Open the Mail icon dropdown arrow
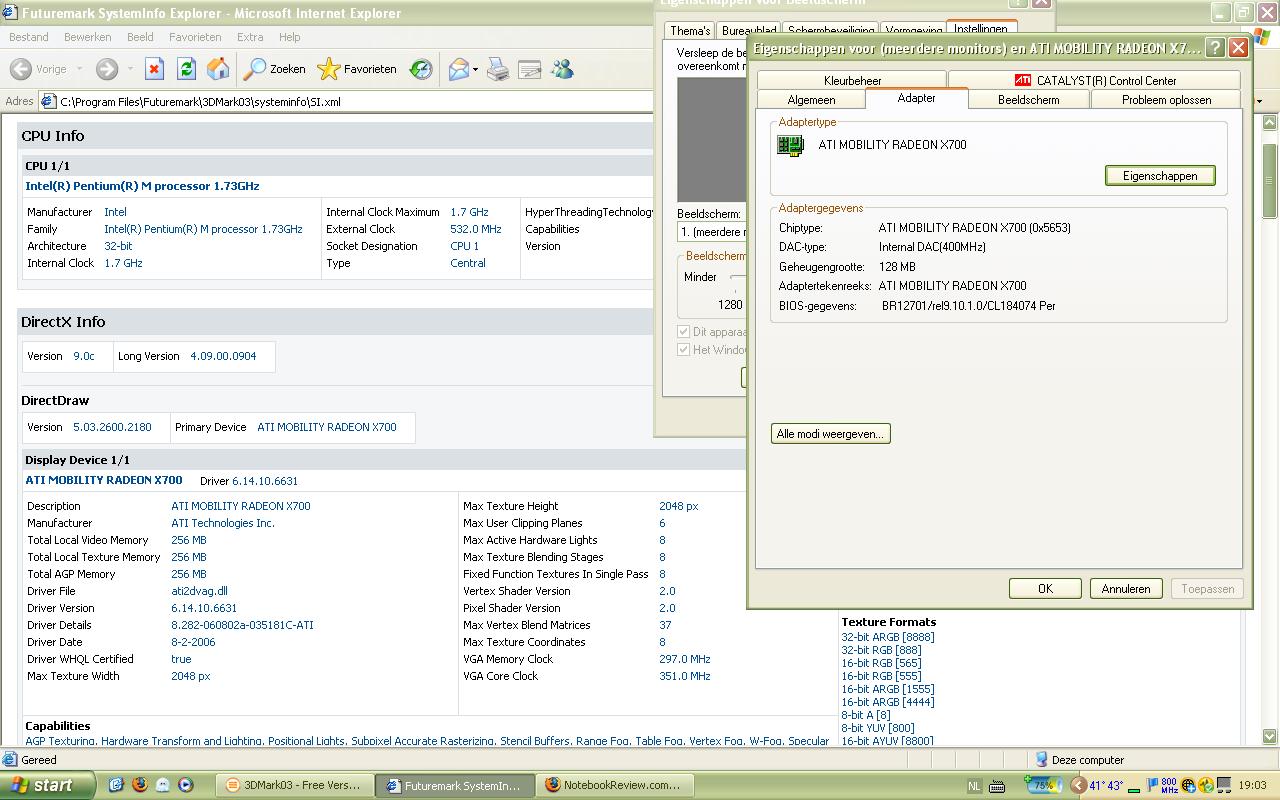Viewport: 1280px width, 800px height. click(x=477, y=69)
